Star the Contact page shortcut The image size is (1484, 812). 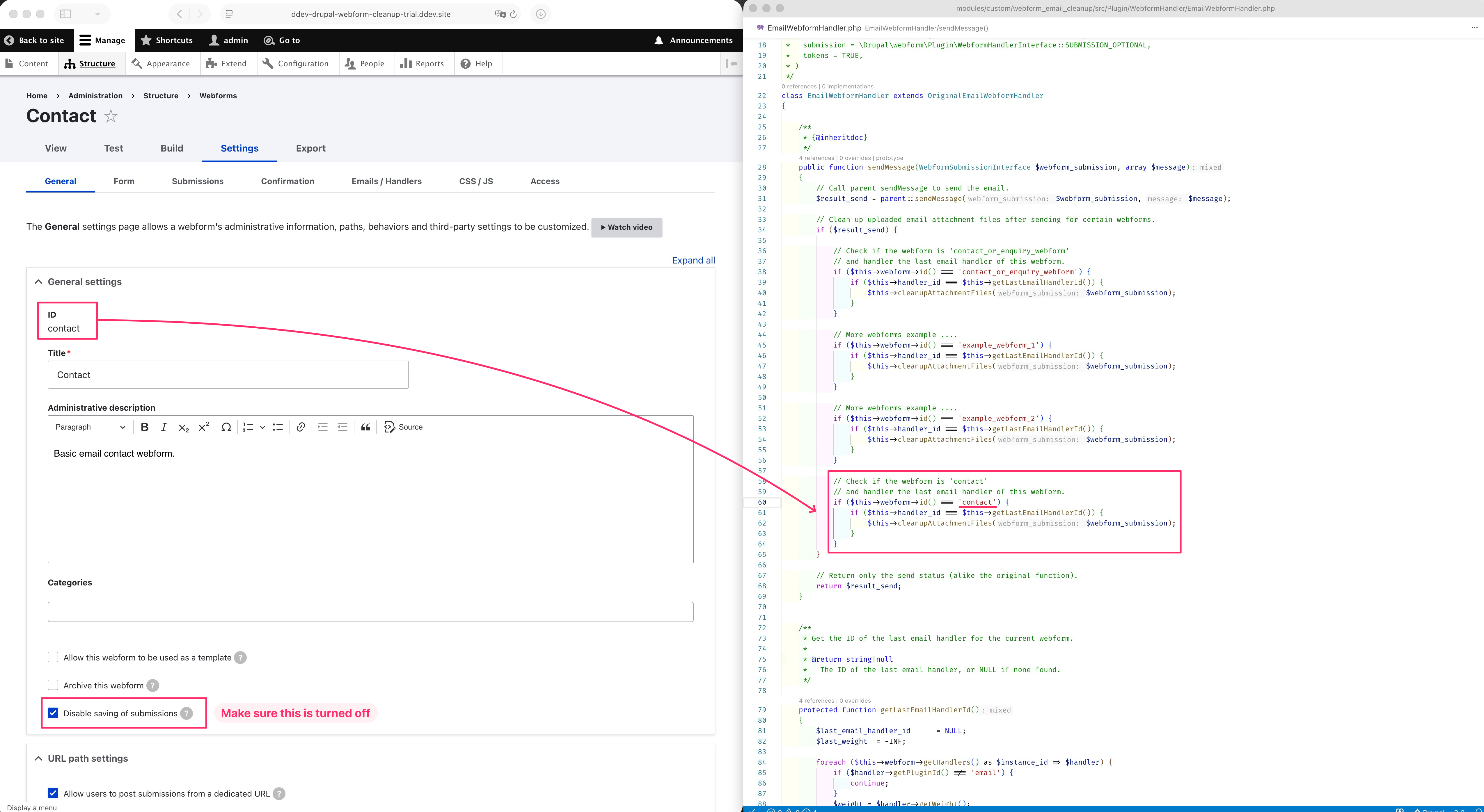[x=111, y=116]
